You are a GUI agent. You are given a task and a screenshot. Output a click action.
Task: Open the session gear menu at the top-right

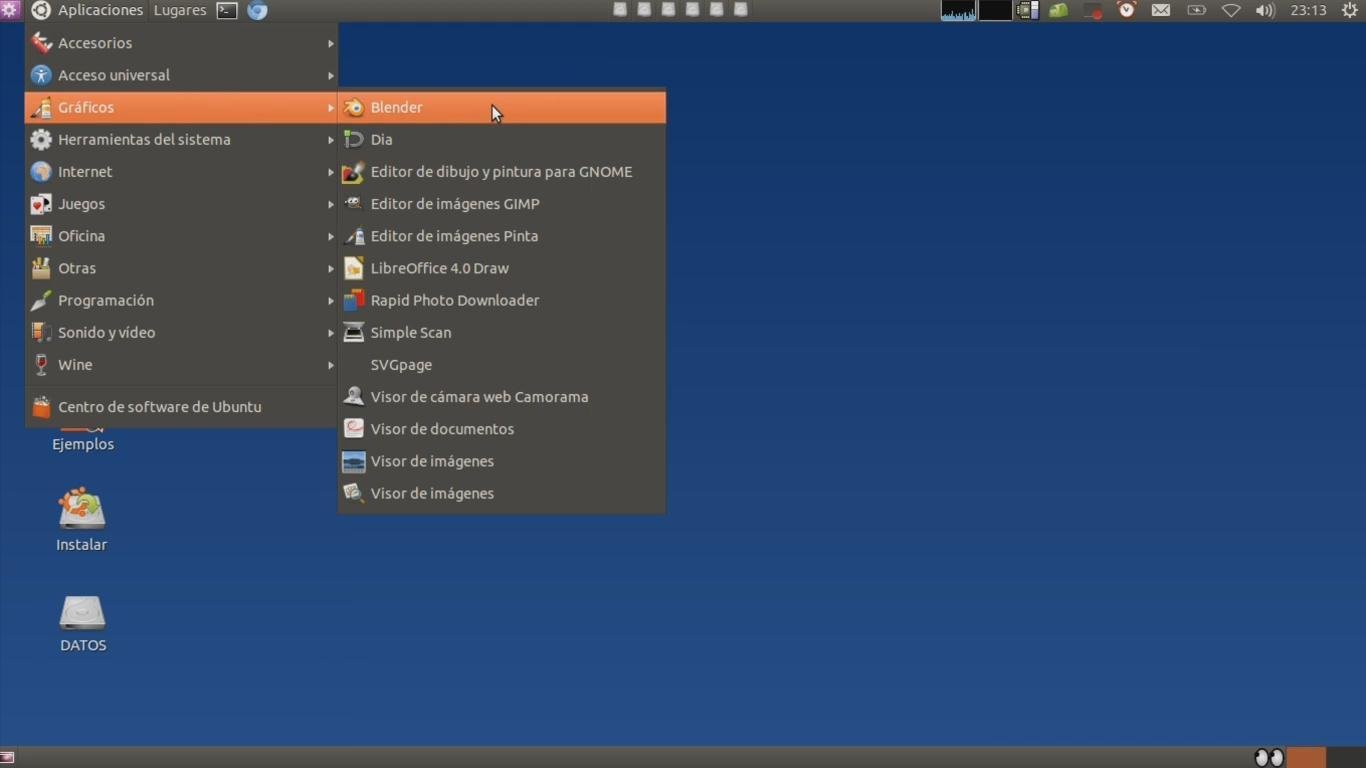coord(1350,10)
